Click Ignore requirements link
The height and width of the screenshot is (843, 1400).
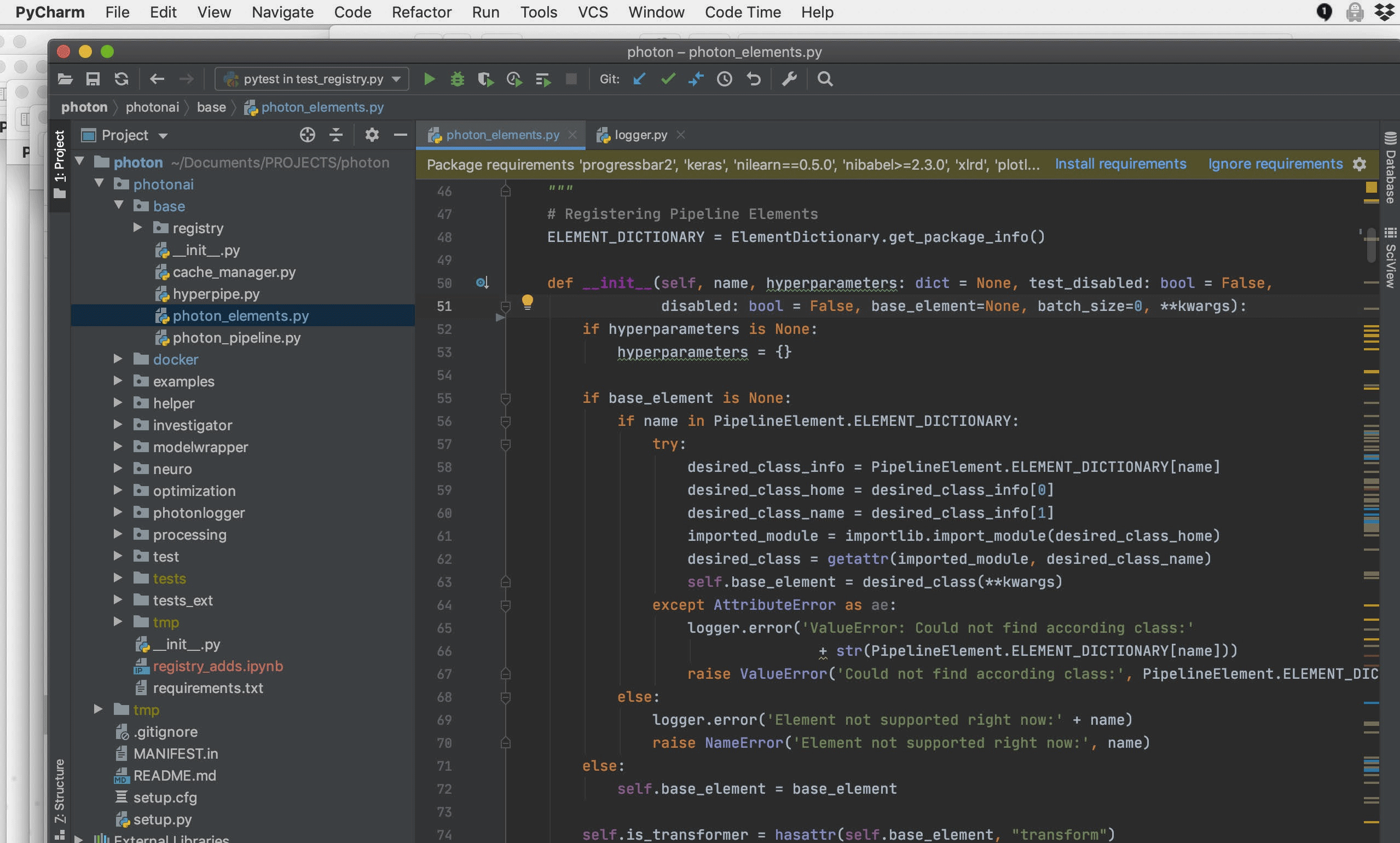point(1275,164)
